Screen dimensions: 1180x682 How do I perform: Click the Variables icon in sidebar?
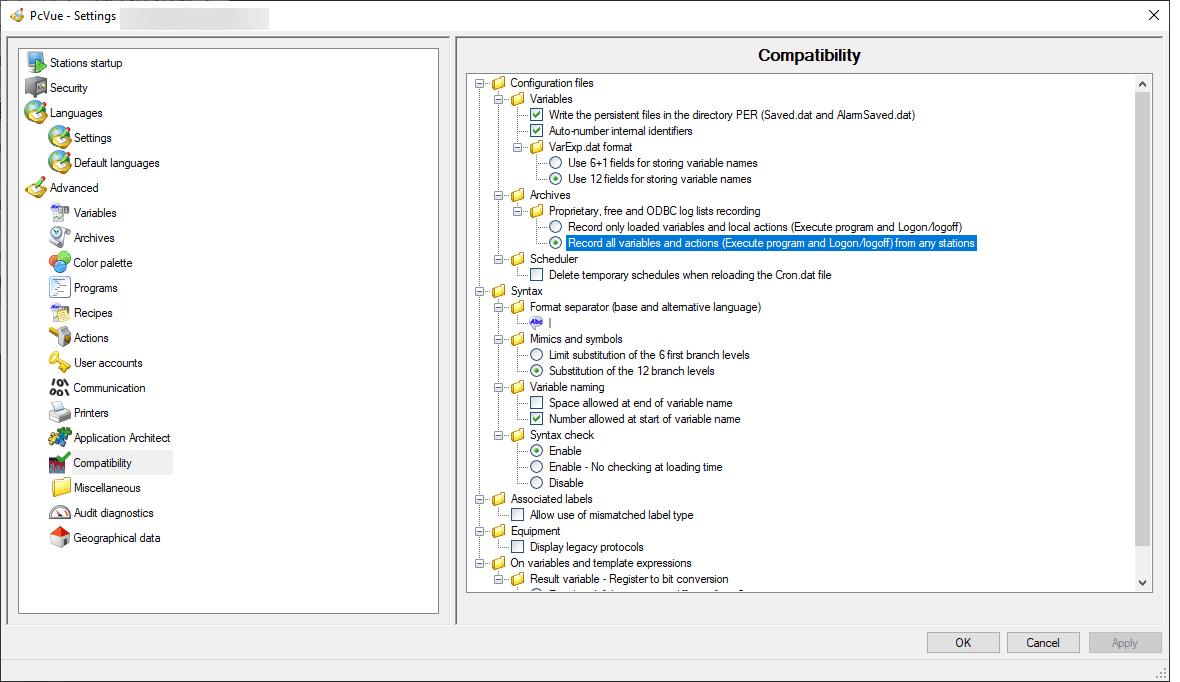coord(59,212)
